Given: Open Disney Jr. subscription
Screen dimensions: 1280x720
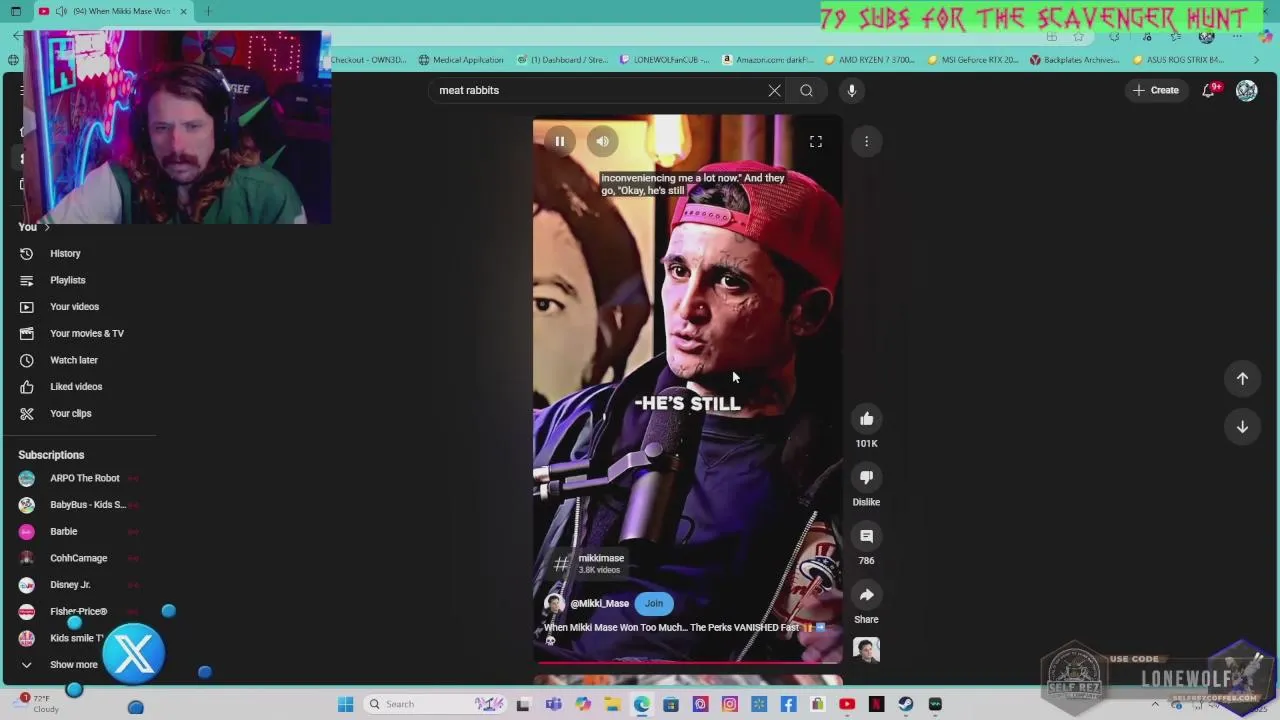Looking at the screenshot, I should tap(70, 584).
